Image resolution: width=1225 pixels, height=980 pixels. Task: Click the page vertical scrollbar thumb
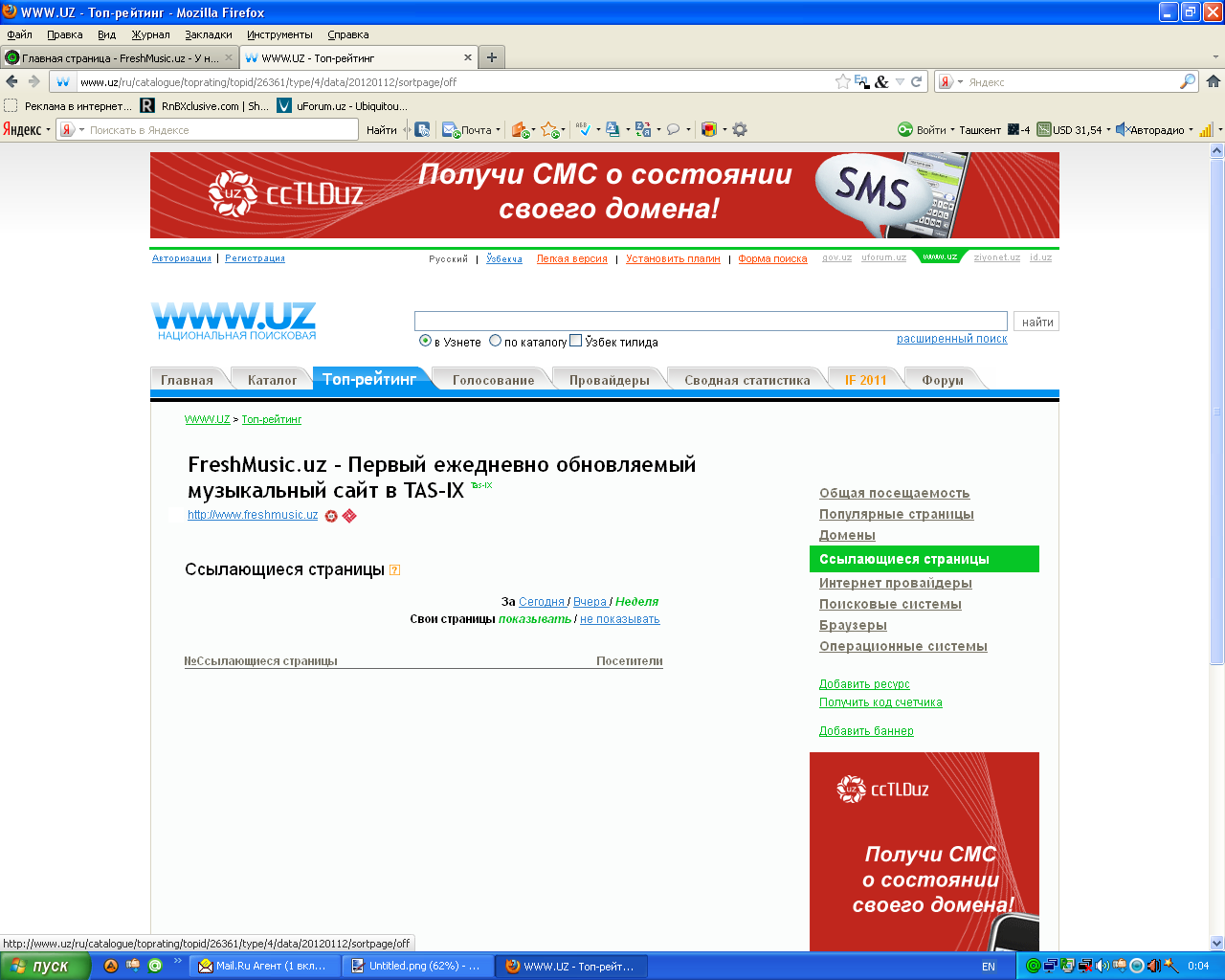(x=1217, y=412)
